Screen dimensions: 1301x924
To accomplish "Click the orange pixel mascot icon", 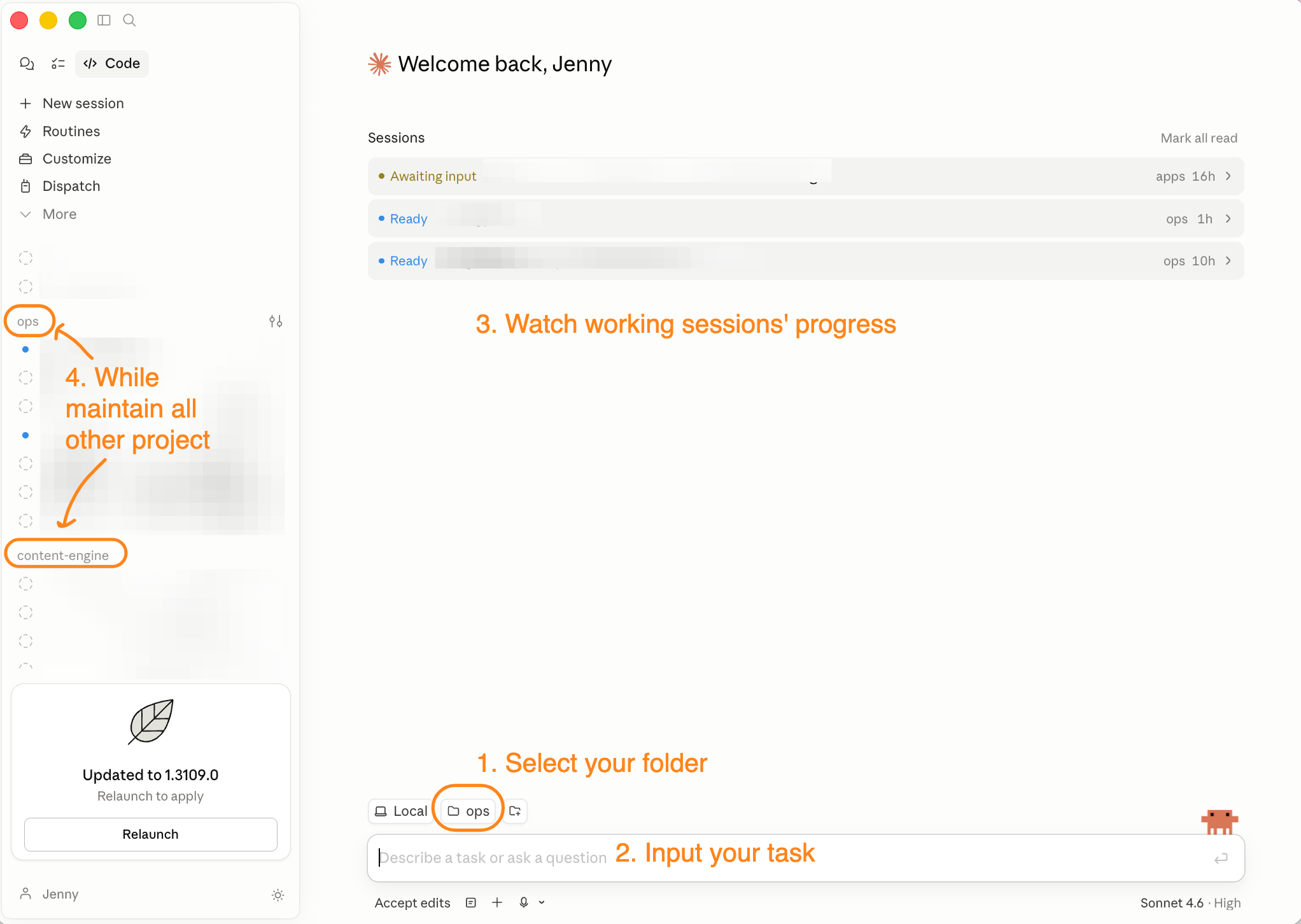I will coord(1220,822).
